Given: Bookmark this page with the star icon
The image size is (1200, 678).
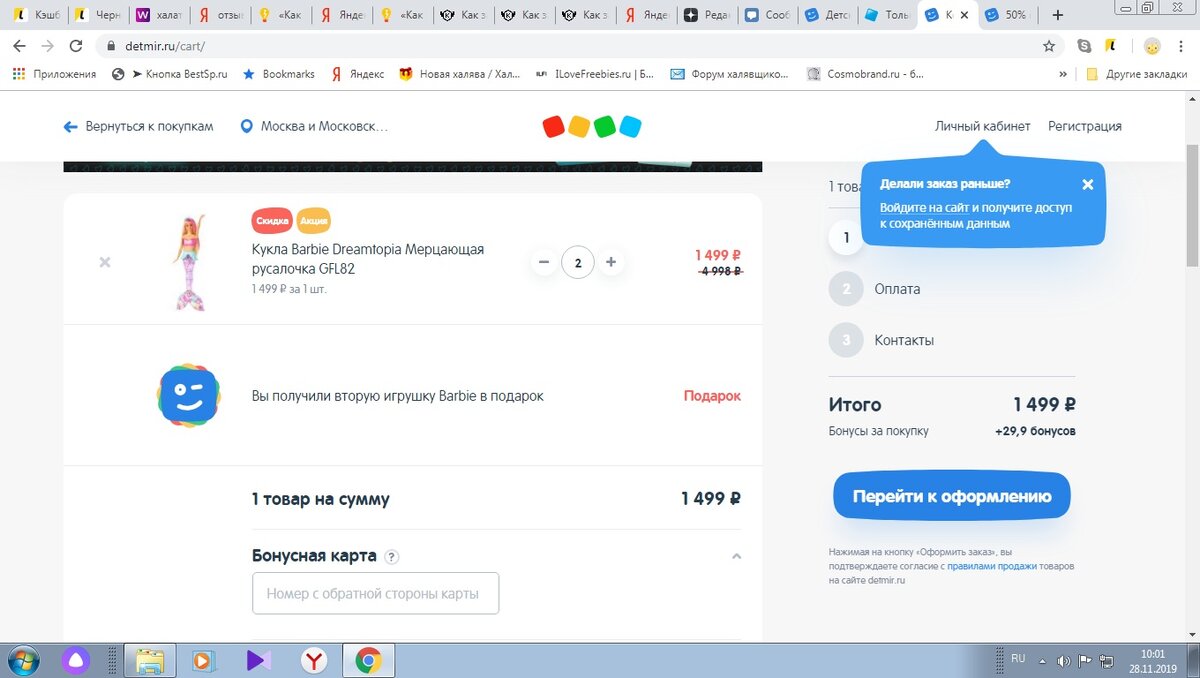Looking at the screenshot, I should pos(1048,46).
